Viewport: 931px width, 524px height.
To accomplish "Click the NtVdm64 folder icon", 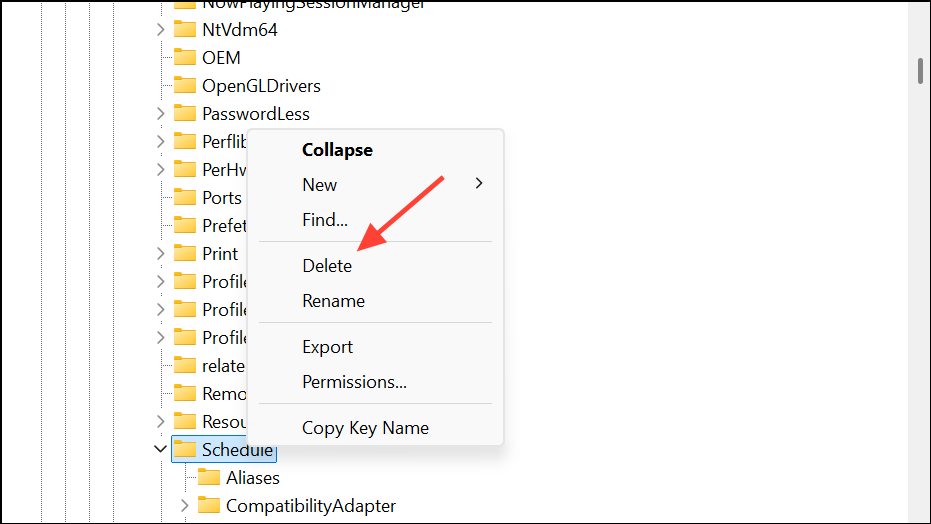I will click(185, 29).
